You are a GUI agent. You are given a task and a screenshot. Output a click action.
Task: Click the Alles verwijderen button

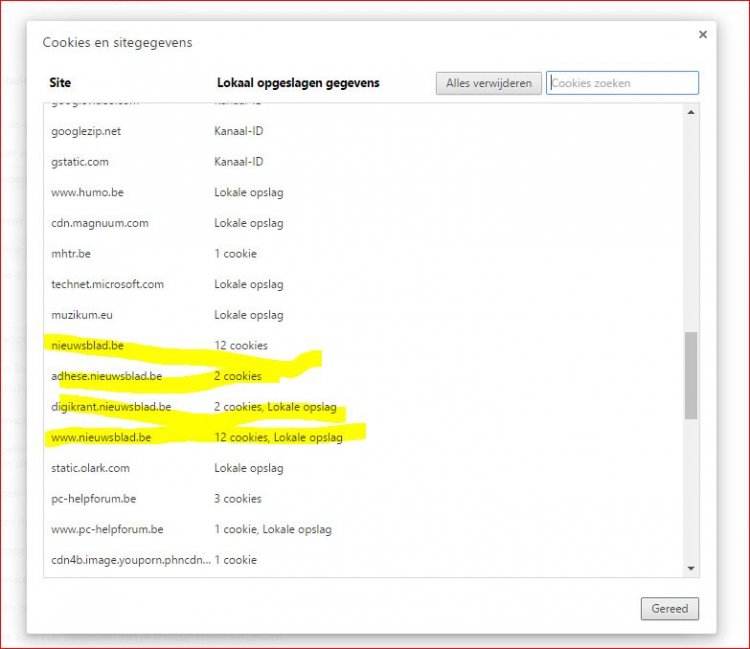click(x=489, y=83)
